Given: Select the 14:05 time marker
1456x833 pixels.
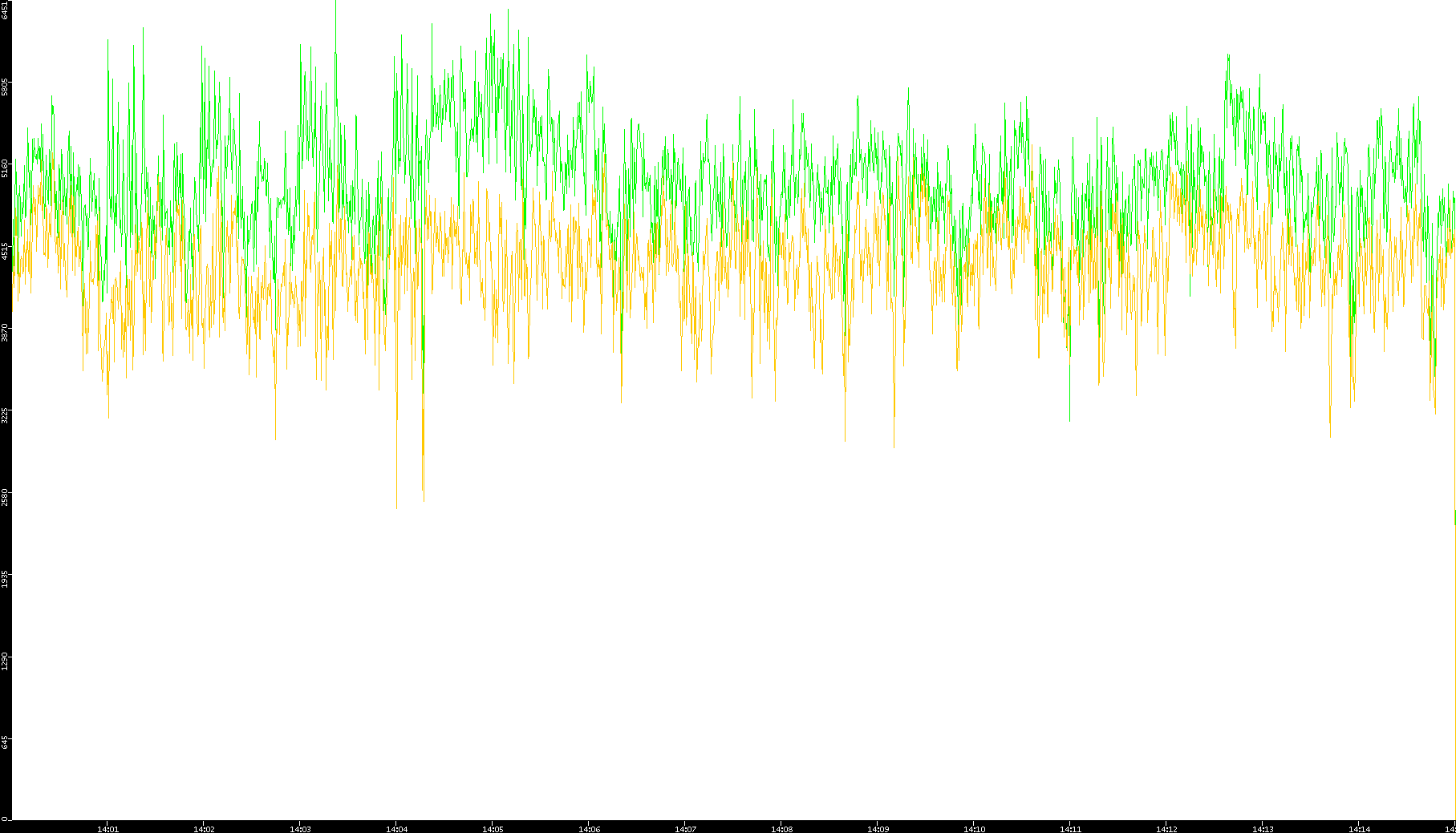Looking at the screenshot, I should (x=493, y=828).
